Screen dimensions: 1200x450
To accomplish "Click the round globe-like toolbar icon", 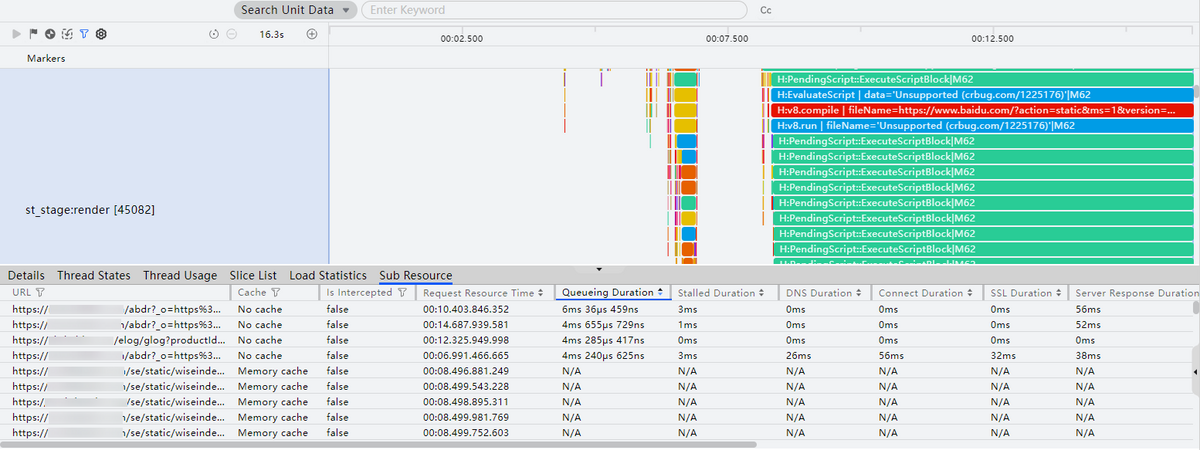I will pyautogui.click(x=50, y=34).
